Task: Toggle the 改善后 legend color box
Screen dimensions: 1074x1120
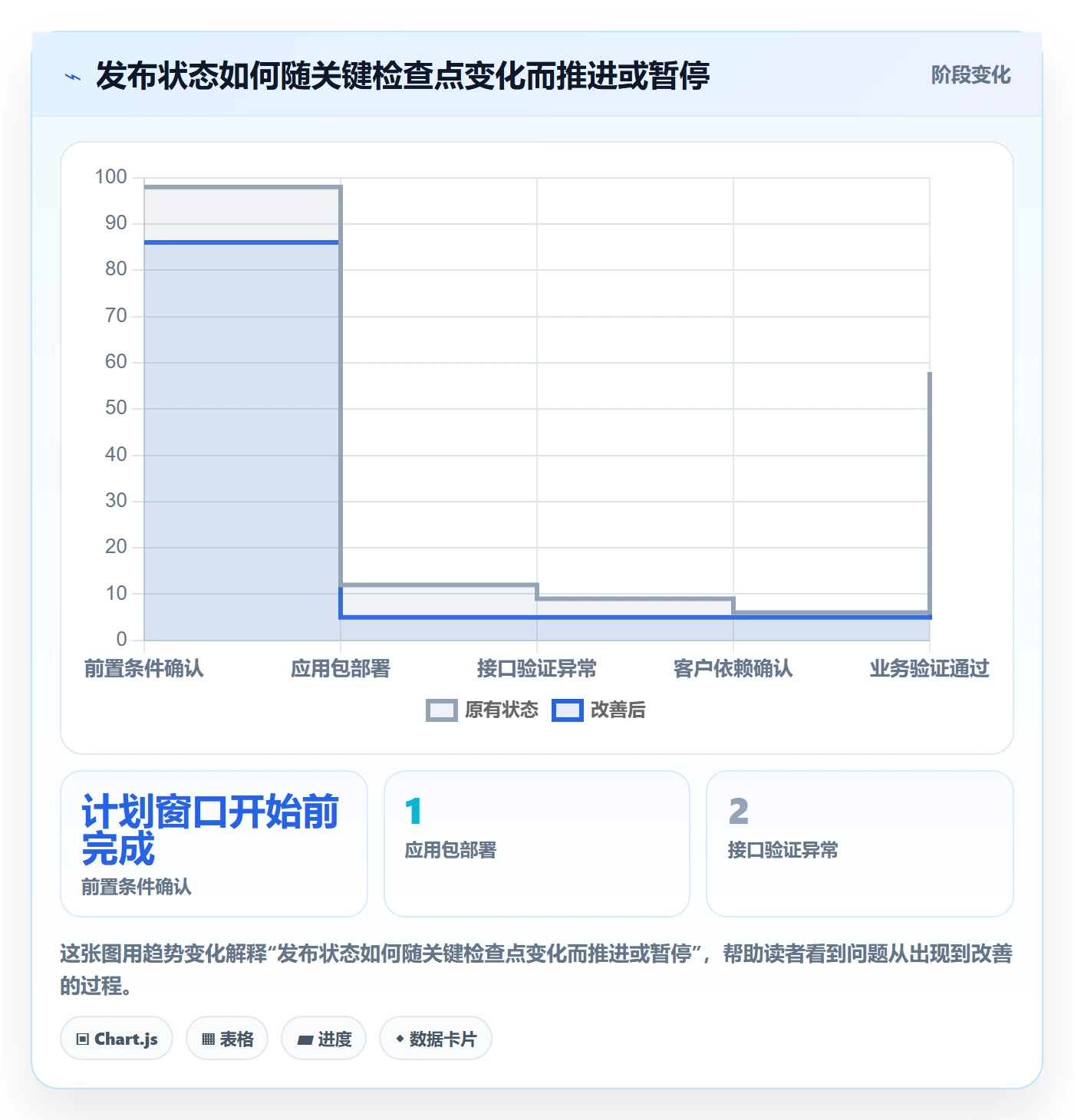Action: [x=567, y=710]
